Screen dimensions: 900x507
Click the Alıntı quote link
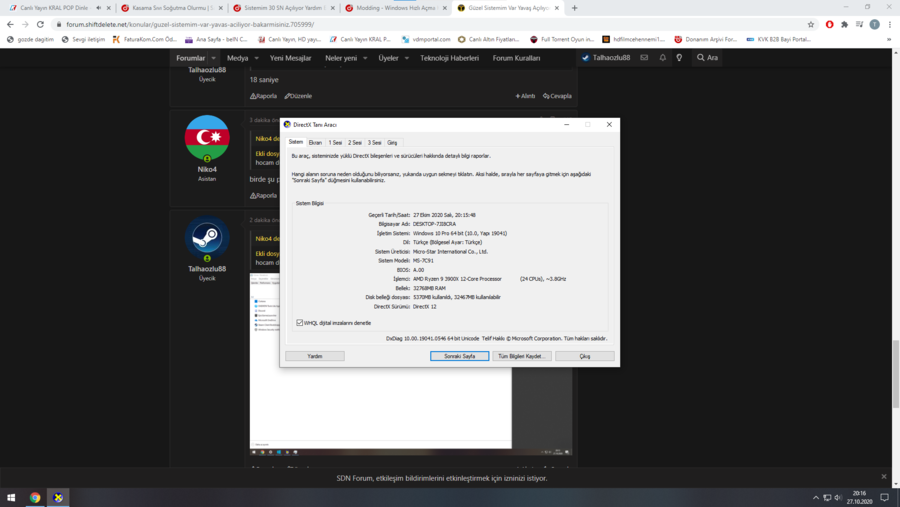coord(525,96)
